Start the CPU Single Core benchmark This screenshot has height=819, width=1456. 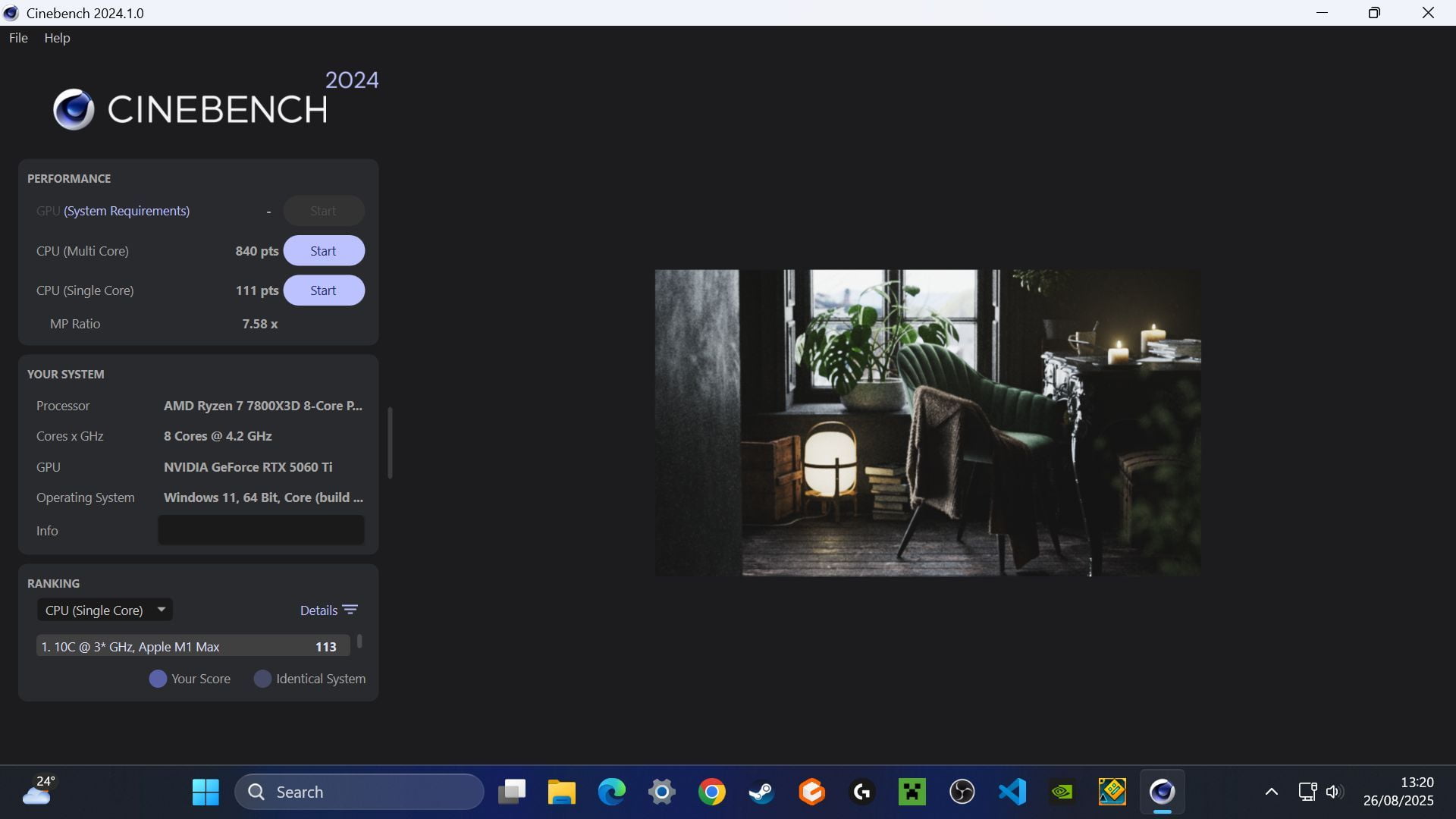click(324, 290)
